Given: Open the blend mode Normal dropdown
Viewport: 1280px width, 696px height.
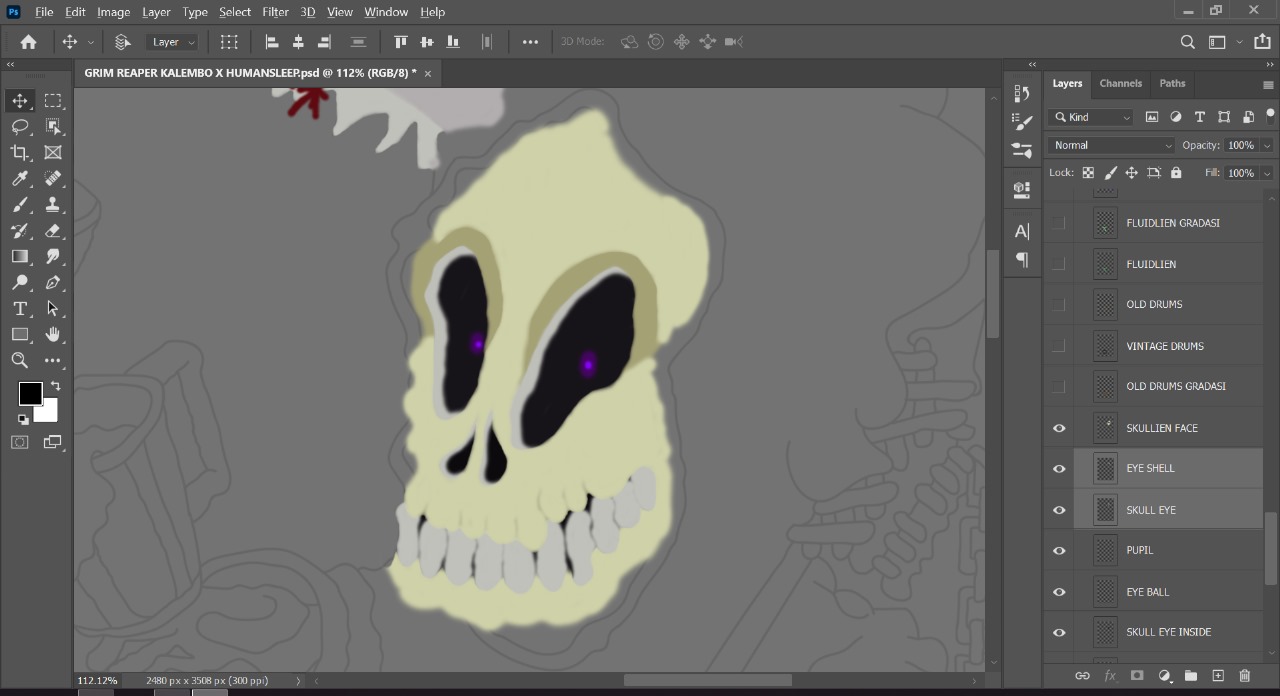Looking at the screenshot, I should click(1111, 145).
